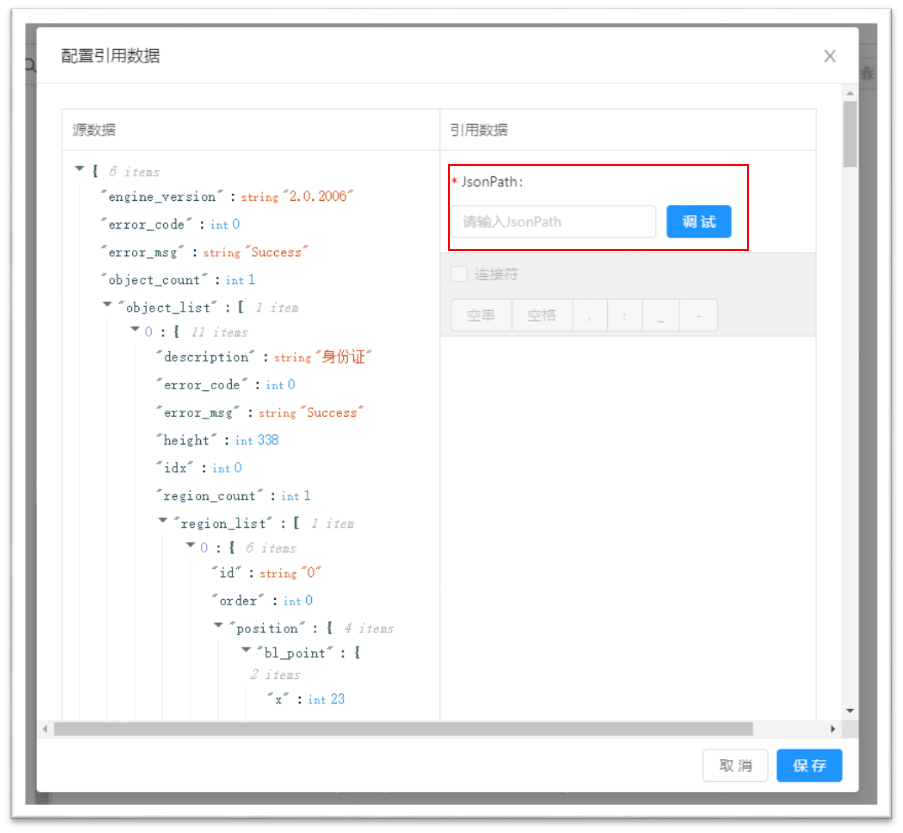Screen dimensions: 903x833
Task: Click the horizontal scrollbar thumb
Action: pos(403,729)
